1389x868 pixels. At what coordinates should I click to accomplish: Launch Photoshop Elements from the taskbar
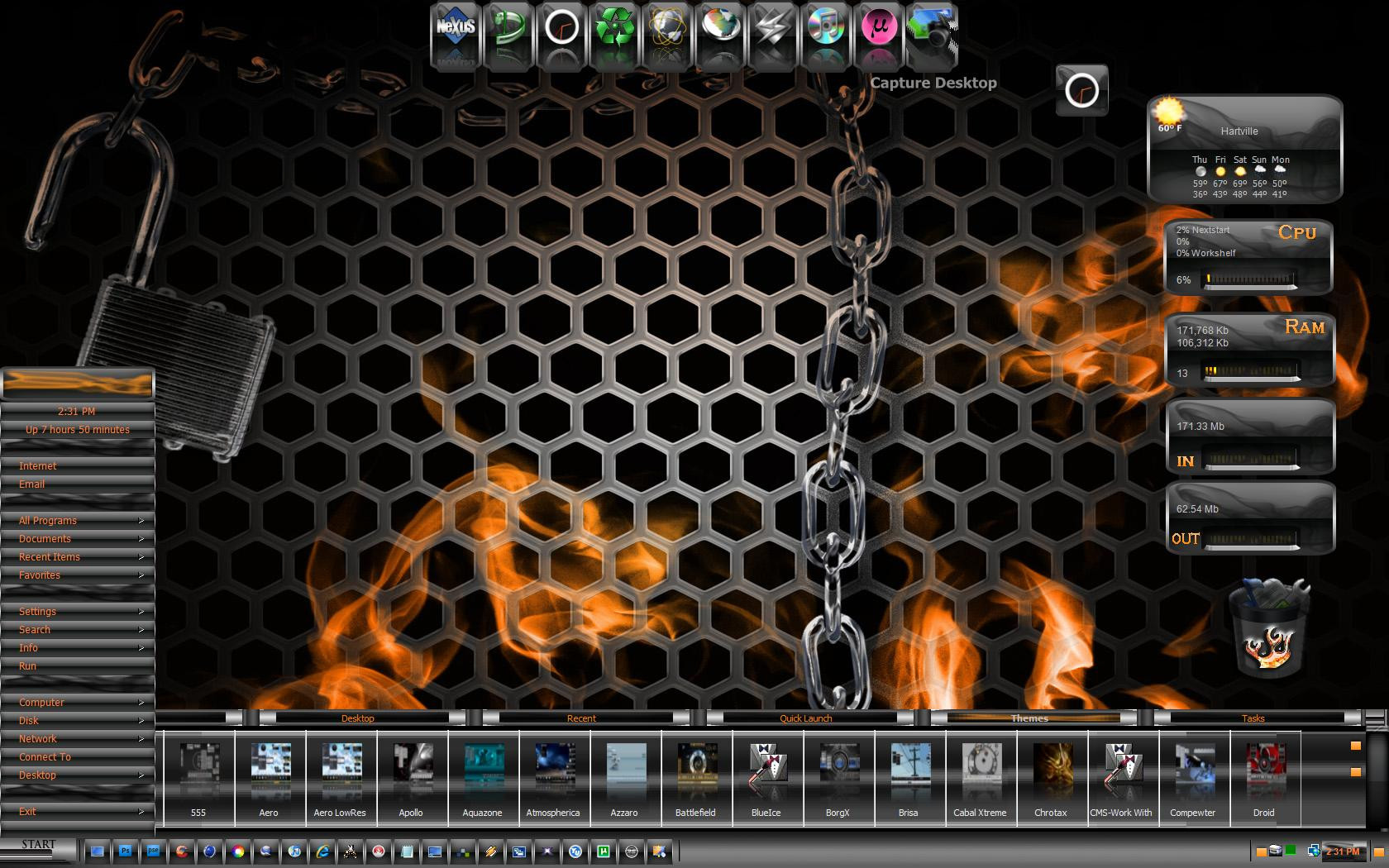coord(153,851)
